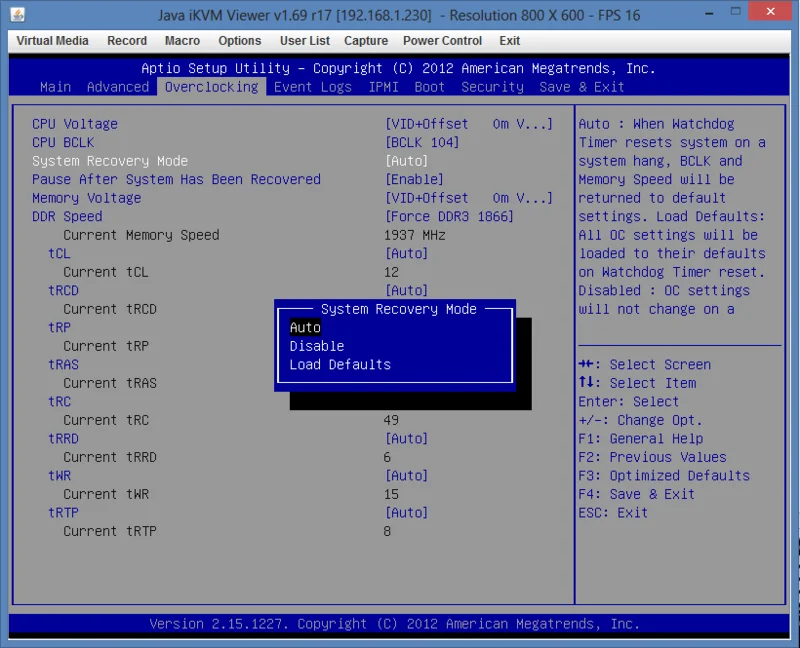Screen dimensions: 800x648
Task: Open the BCLK 104 value field
Action: (x=422, y=142)
